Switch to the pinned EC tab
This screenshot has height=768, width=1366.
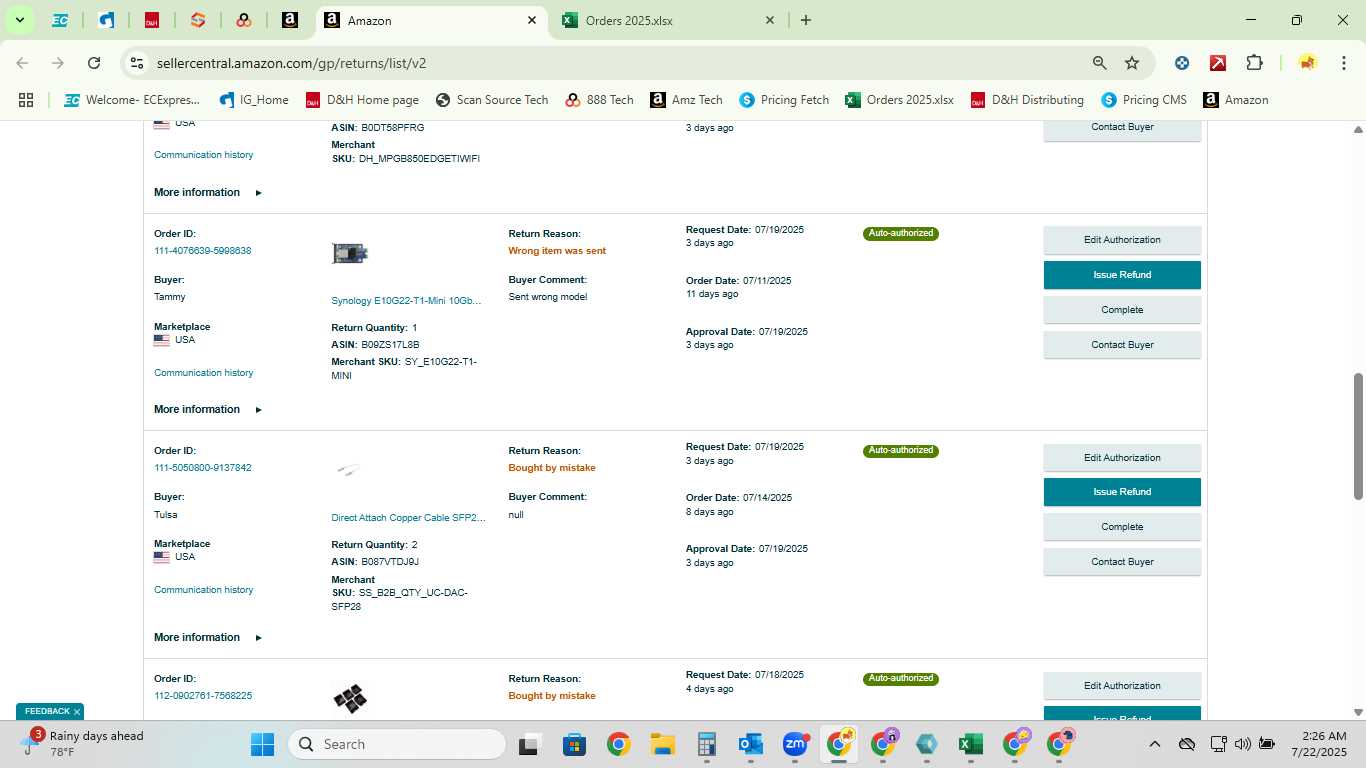click(x=60, y=20)
